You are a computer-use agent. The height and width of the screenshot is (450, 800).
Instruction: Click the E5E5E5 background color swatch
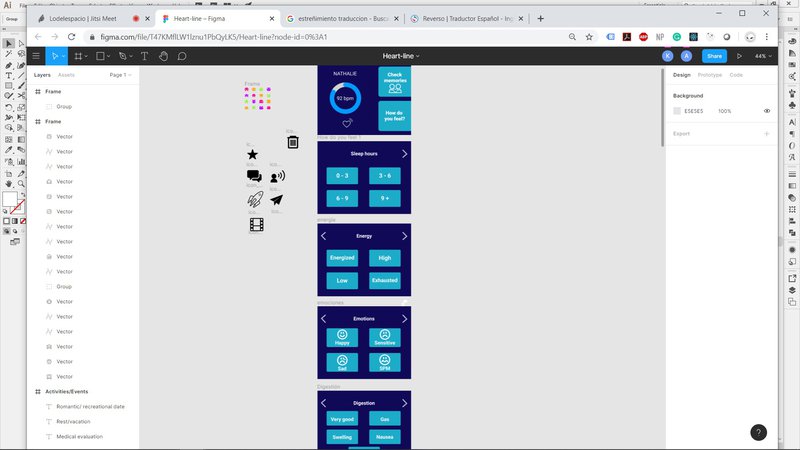(677, 111)
